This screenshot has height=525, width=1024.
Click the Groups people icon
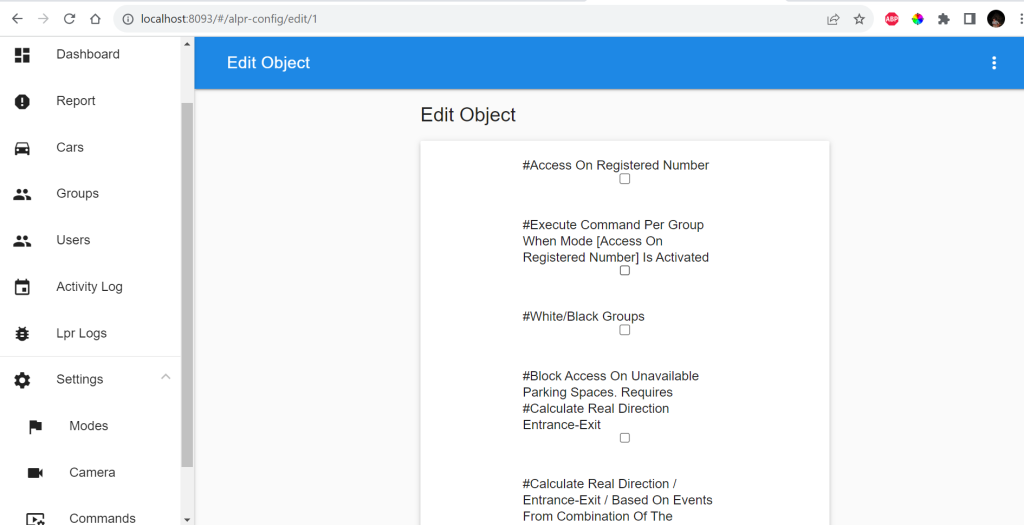pos(22,194)
